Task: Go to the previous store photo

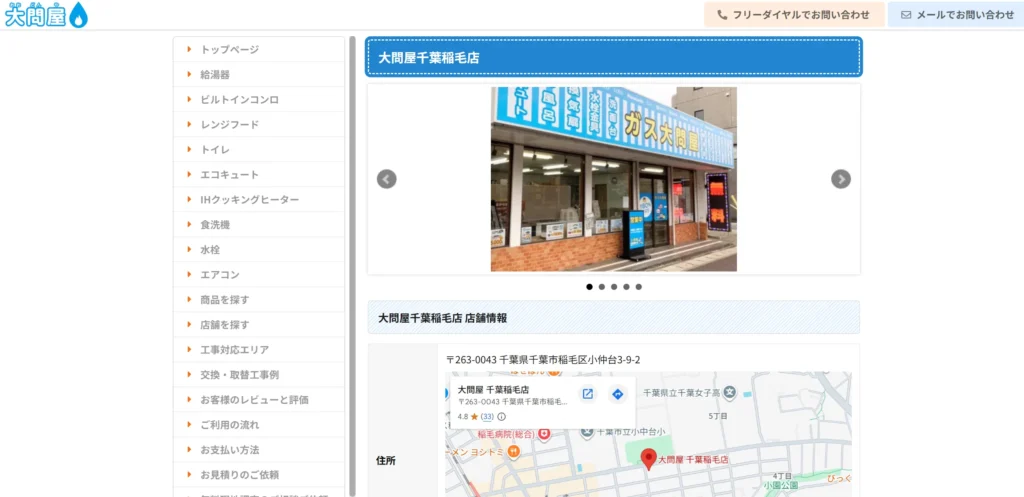Action: pyautogui.click(x=386, y=179)
